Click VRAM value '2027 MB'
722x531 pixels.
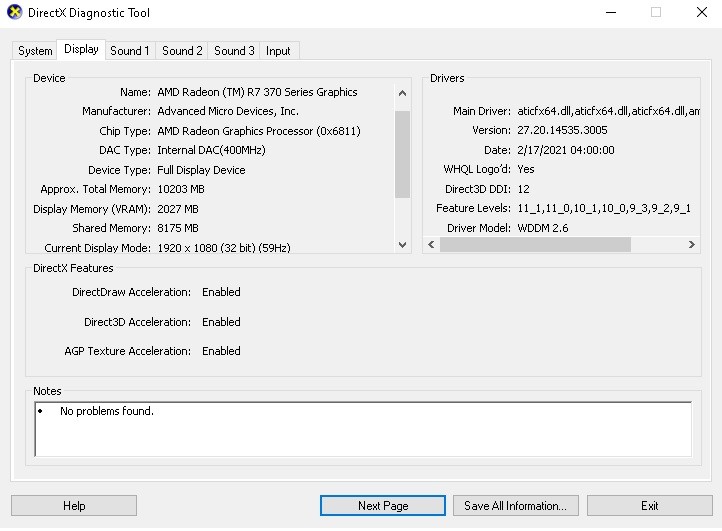click(178, 209)
